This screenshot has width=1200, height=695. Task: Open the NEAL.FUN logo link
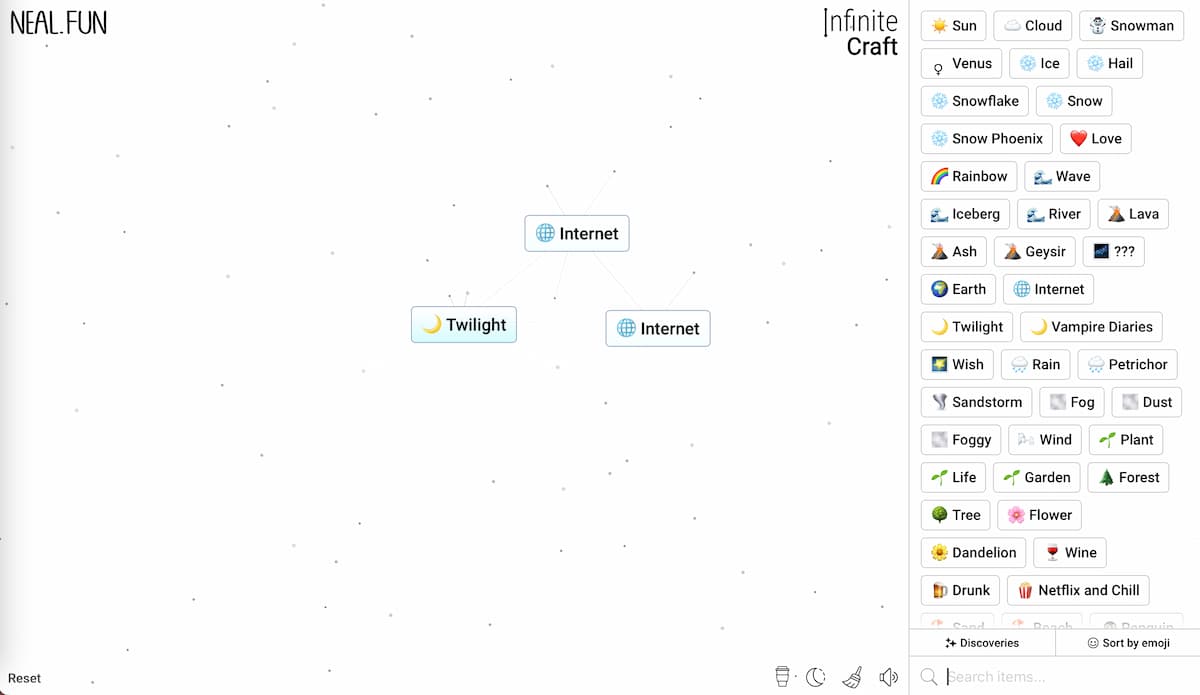click(58, 23)
